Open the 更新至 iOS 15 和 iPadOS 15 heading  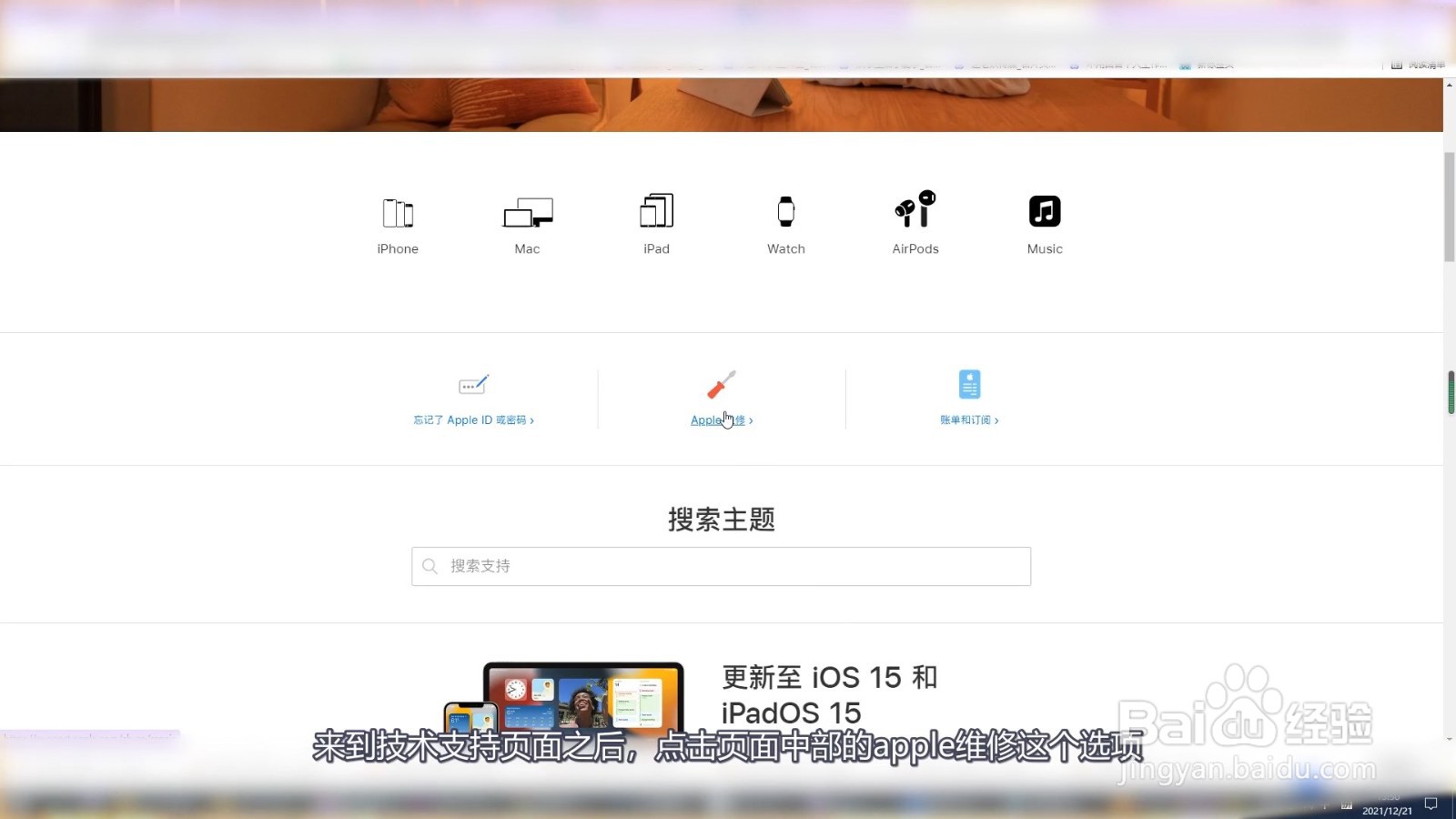click(x=830, y=695)
